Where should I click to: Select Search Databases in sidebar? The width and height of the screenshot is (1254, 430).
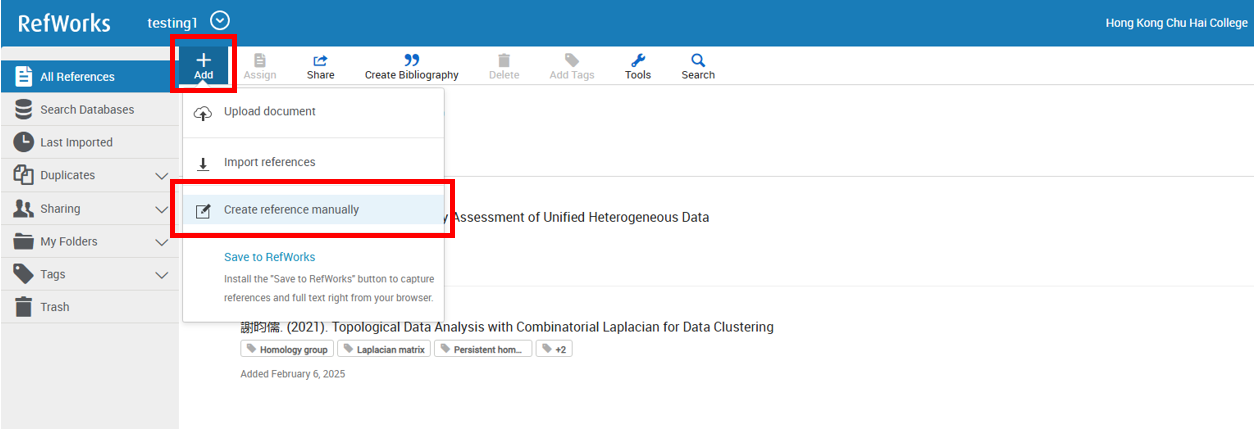(87, 110)
